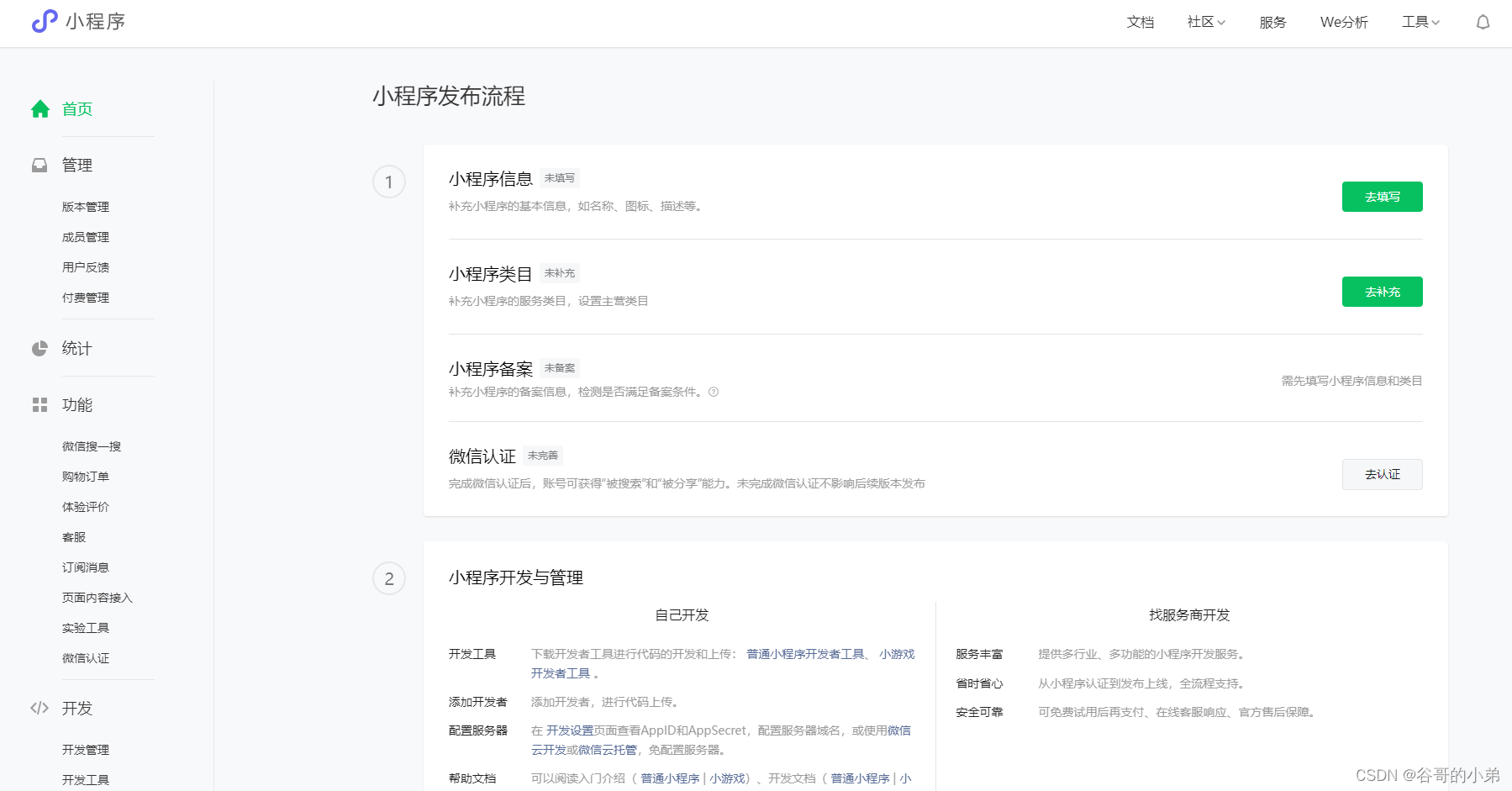Expand the 社区 dropdown menu
The image size is (1512, 791).
click(1206, 22)
